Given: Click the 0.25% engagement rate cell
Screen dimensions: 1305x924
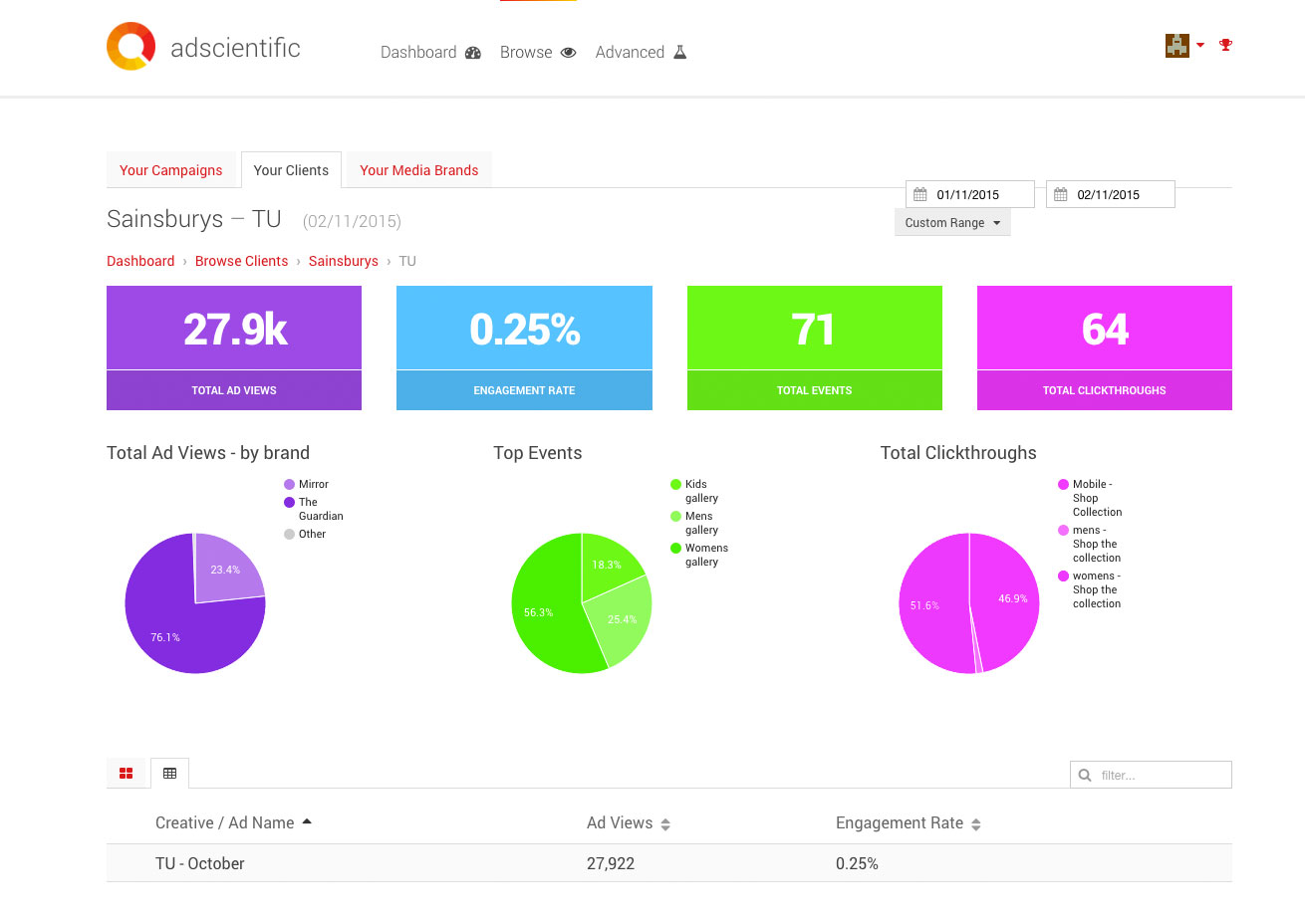Looking at the screenshot, I should (857, 863).
